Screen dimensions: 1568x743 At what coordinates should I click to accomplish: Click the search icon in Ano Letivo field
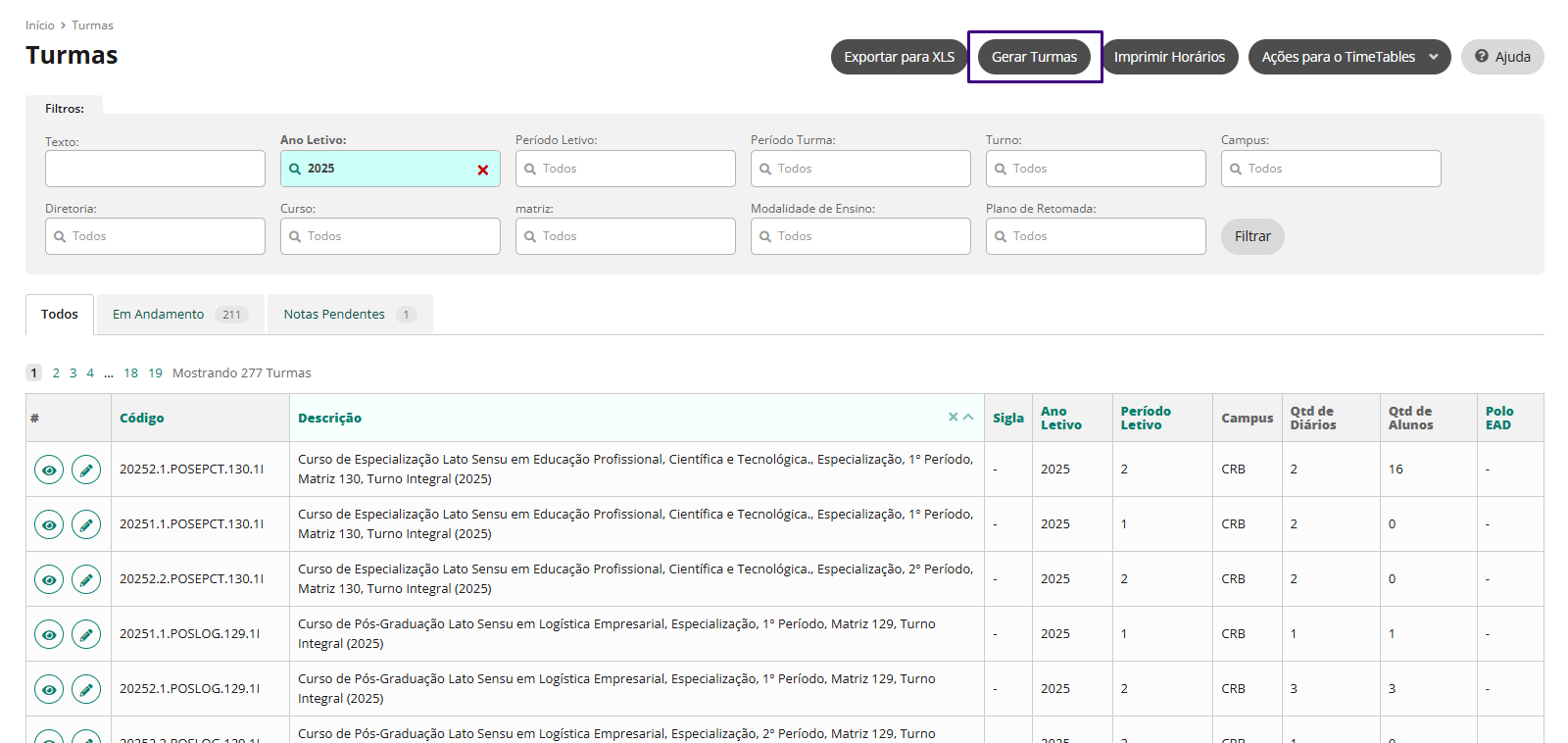(x=295, y=169)
